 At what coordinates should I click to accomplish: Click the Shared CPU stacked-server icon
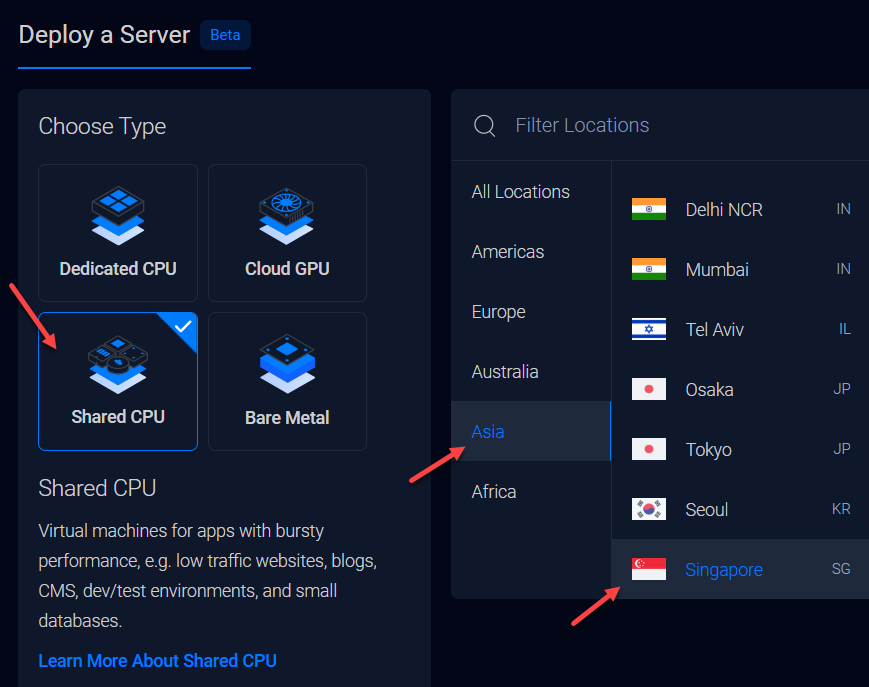(x=118, y=363)
